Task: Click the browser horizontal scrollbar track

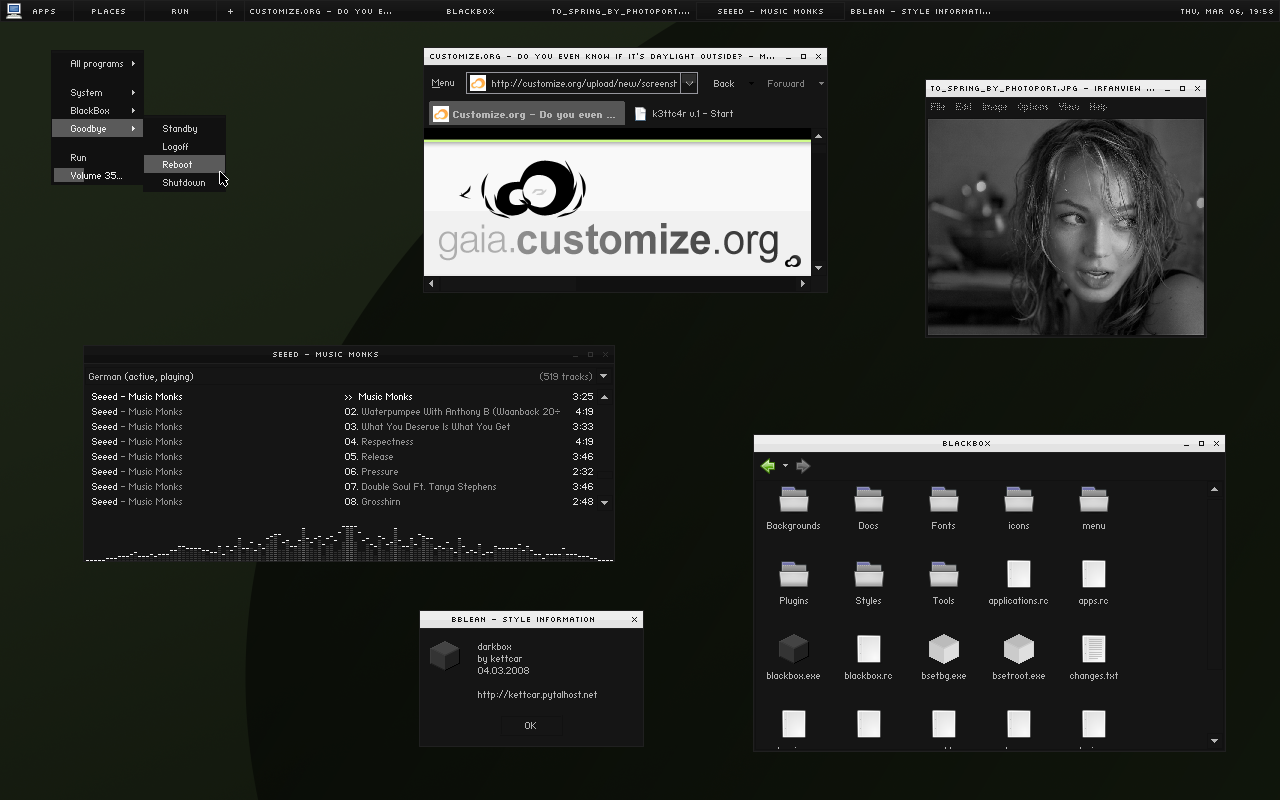Action: [x=616, y=284]
